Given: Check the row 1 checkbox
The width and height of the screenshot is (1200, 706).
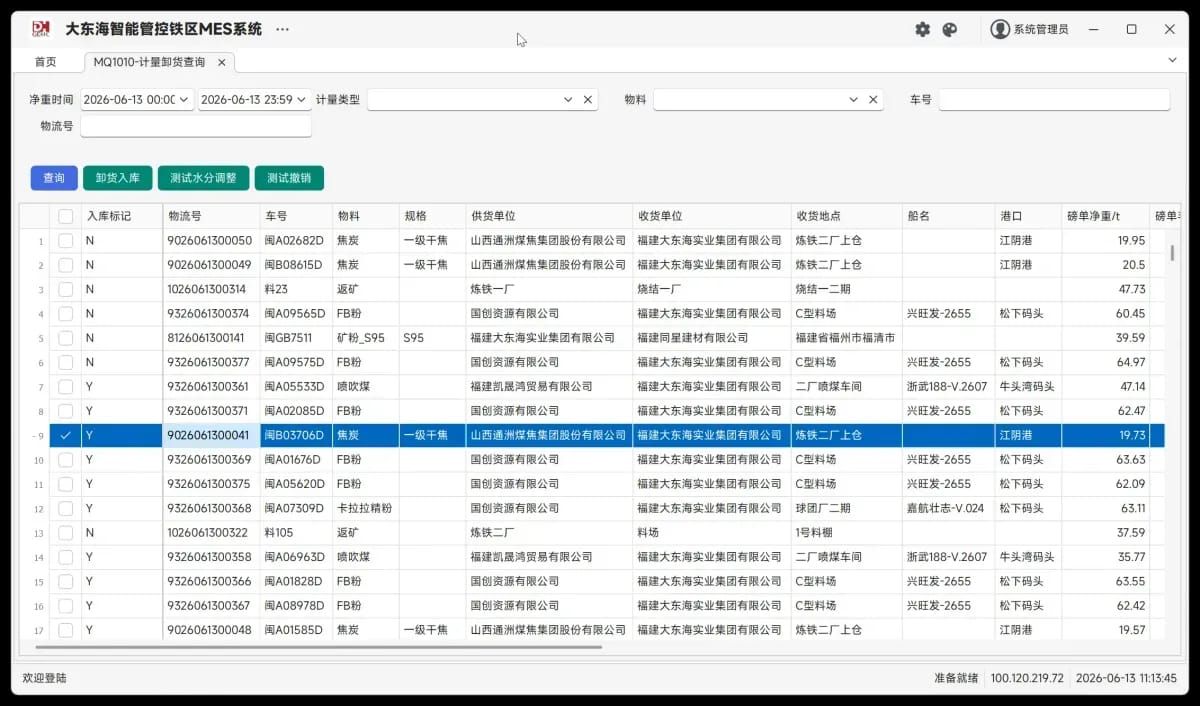Looking at the screenshot, I should pos(65,241).
